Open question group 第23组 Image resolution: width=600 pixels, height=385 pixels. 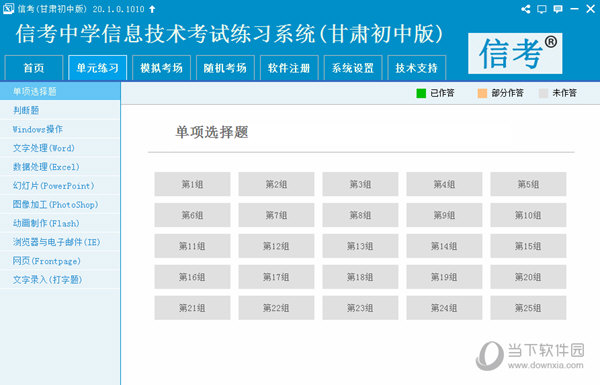(x=360, y=308)
